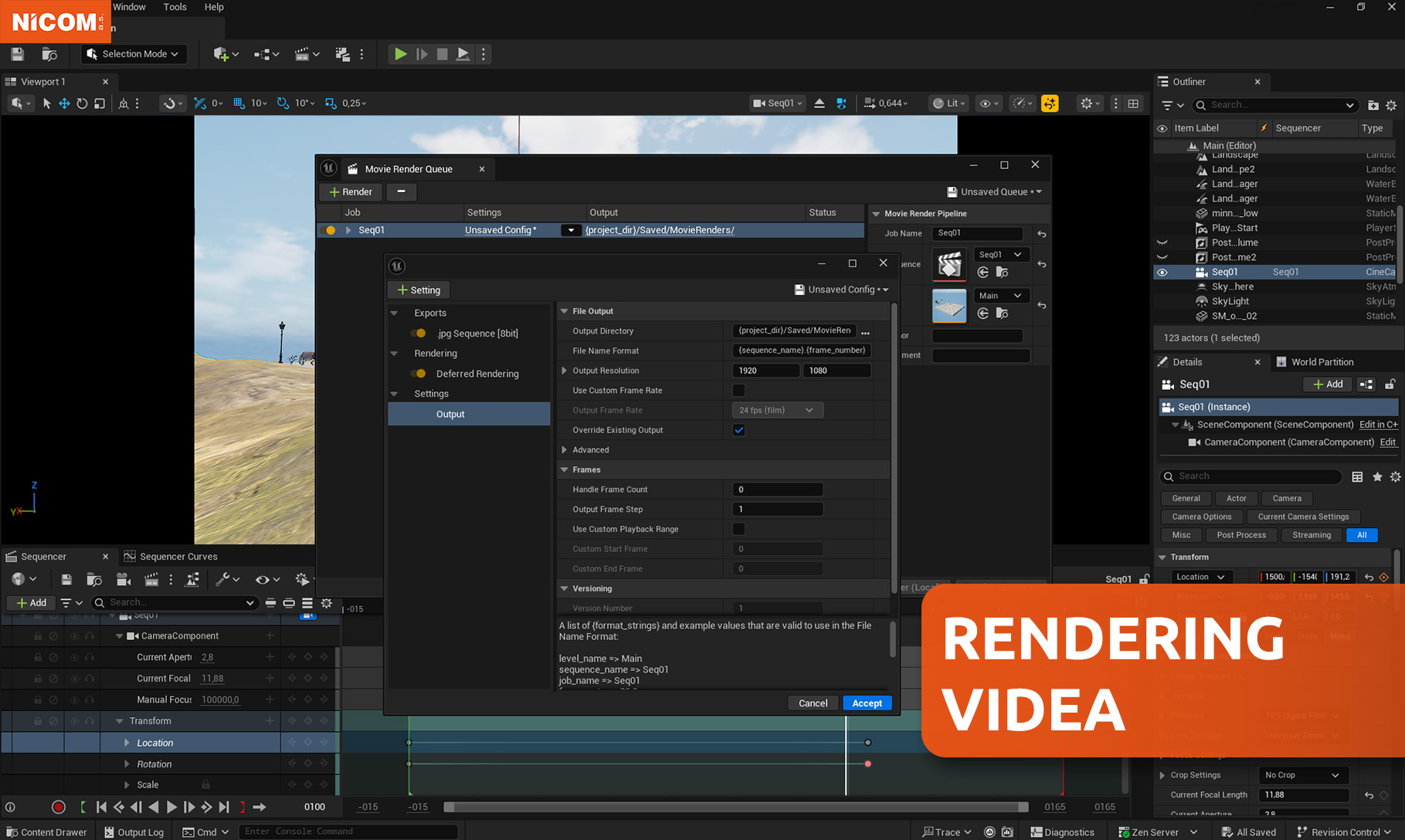The height and width of the screenshot is (840, 1405).
Task: Enable Use Custom Frame Rate checkbox
Action: point(738,391)
